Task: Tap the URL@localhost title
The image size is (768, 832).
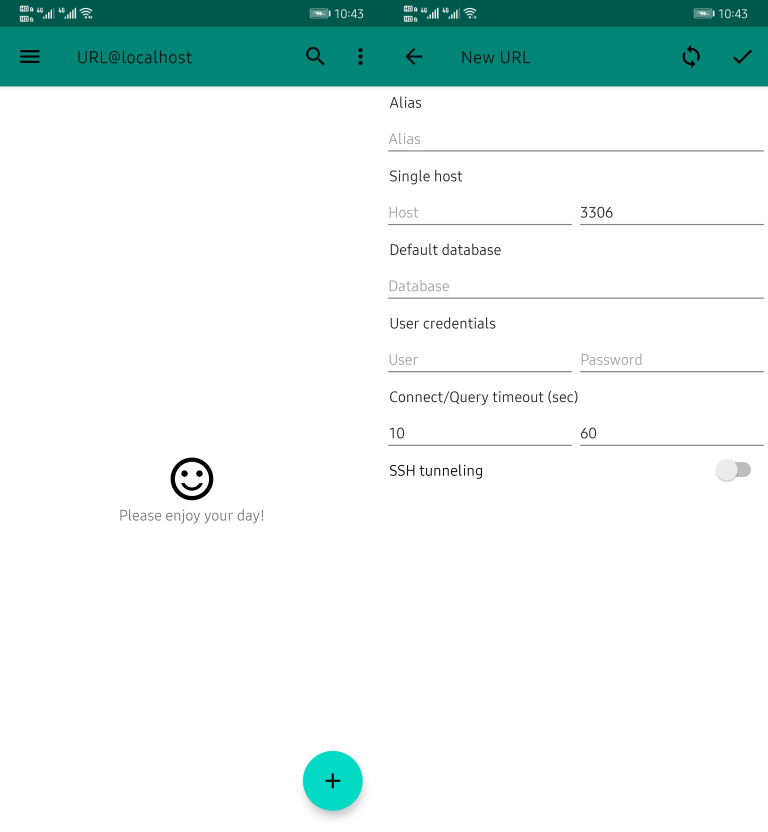Action: pos(134,57)
